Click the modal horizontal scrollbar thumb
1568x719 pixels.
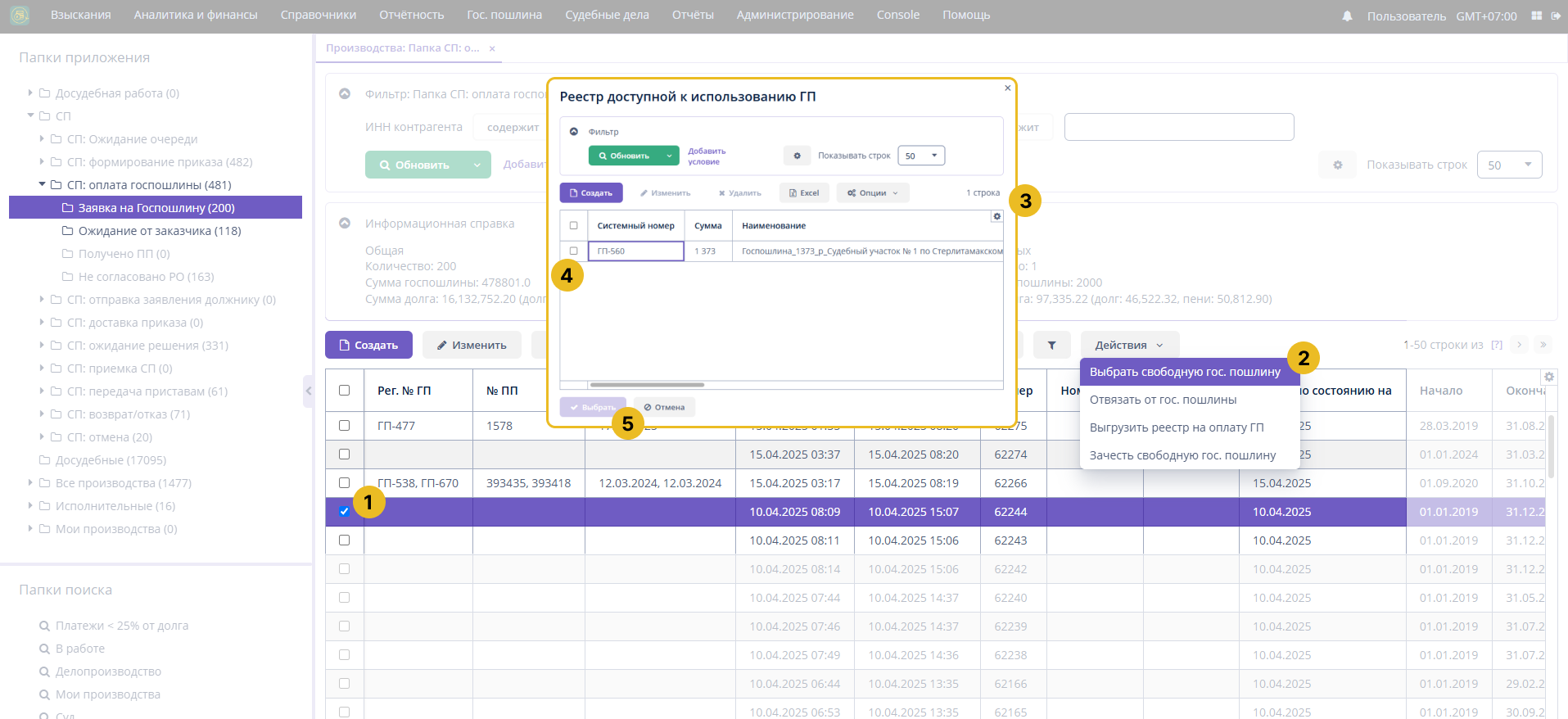(647, 385)
